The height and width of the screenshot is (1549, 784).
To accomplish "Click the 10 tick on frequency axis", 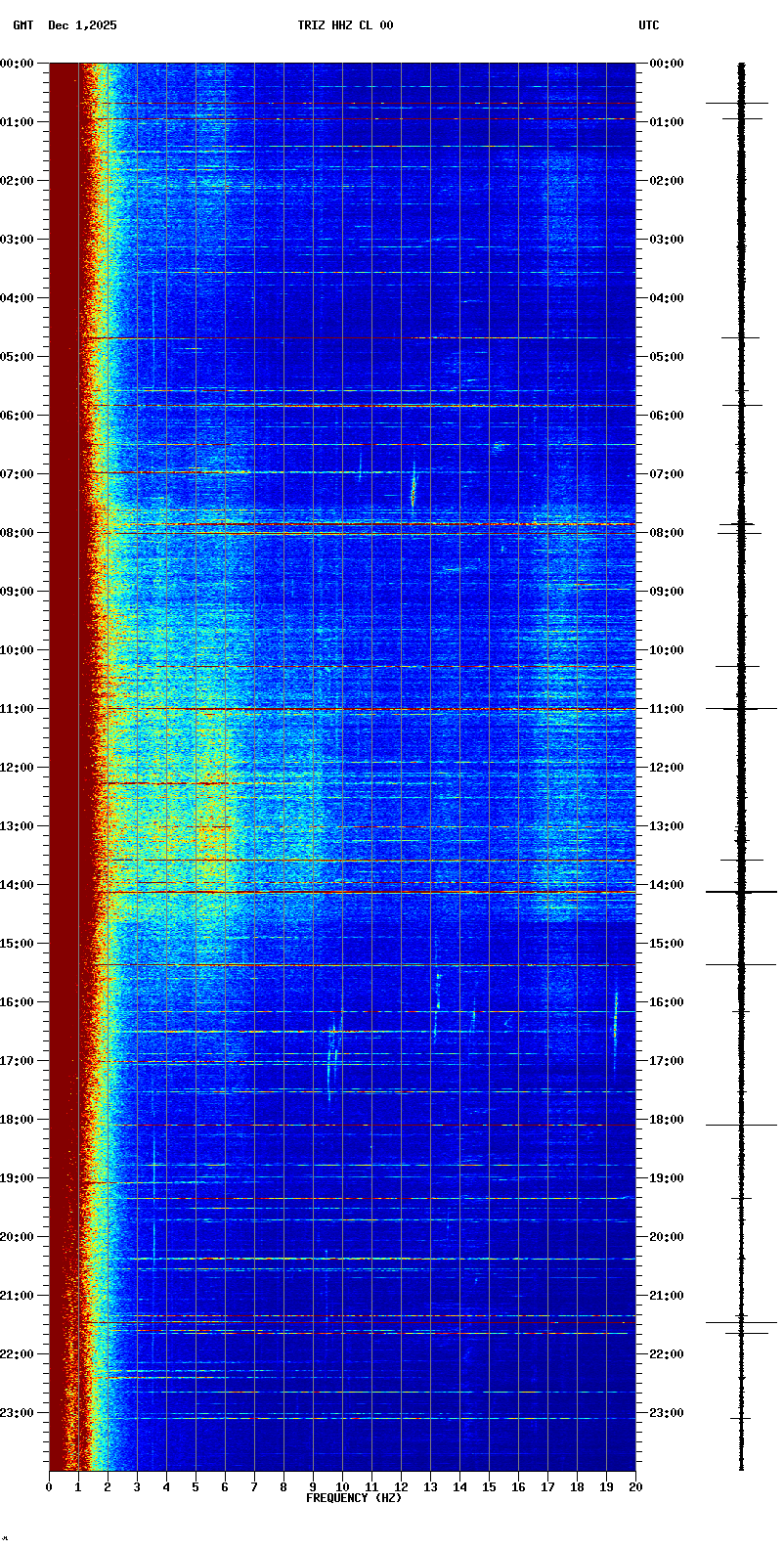I will pos(342,1487).
